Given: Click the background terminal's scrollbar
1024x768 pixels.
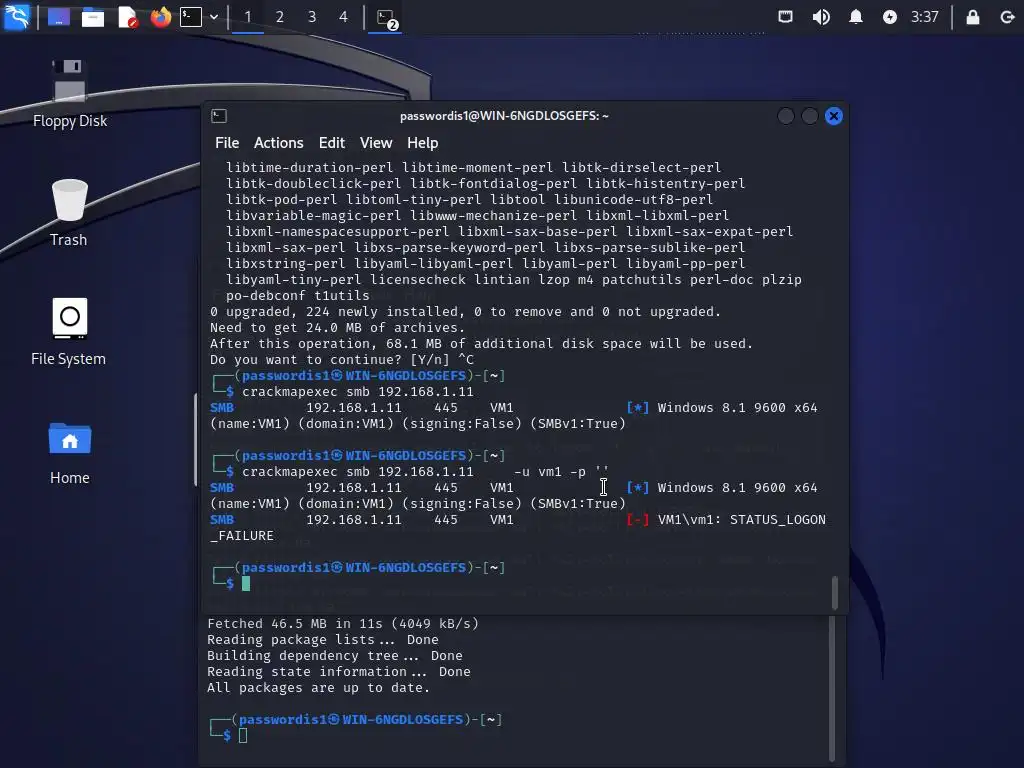Looking at the screenshot, I should point(832,689).
